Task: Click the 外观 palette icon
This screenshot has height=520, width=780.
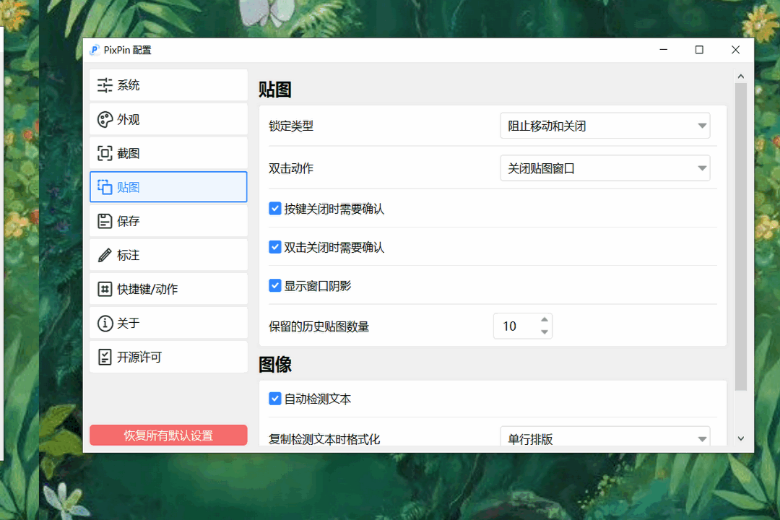Action: coord(105,119)
